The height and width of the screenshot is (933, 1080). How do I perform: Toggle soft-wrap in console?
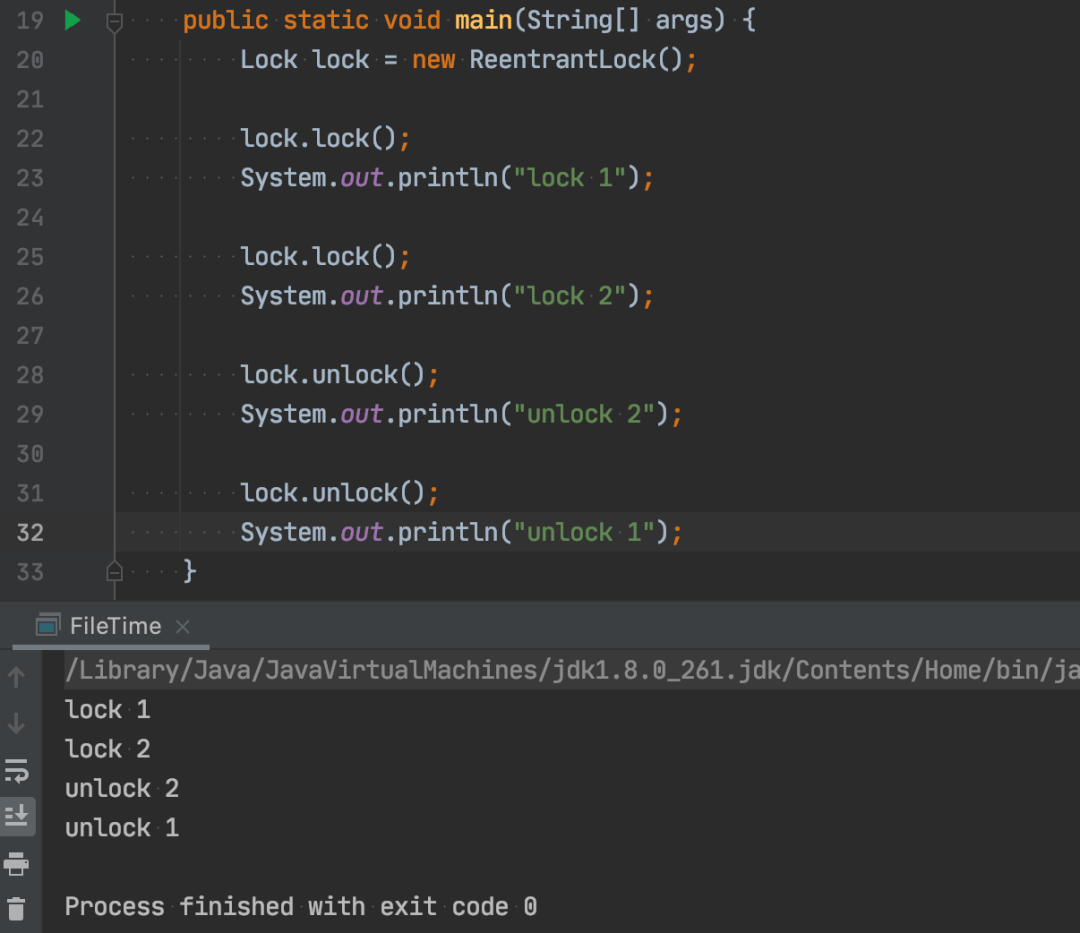pos(17,770)
